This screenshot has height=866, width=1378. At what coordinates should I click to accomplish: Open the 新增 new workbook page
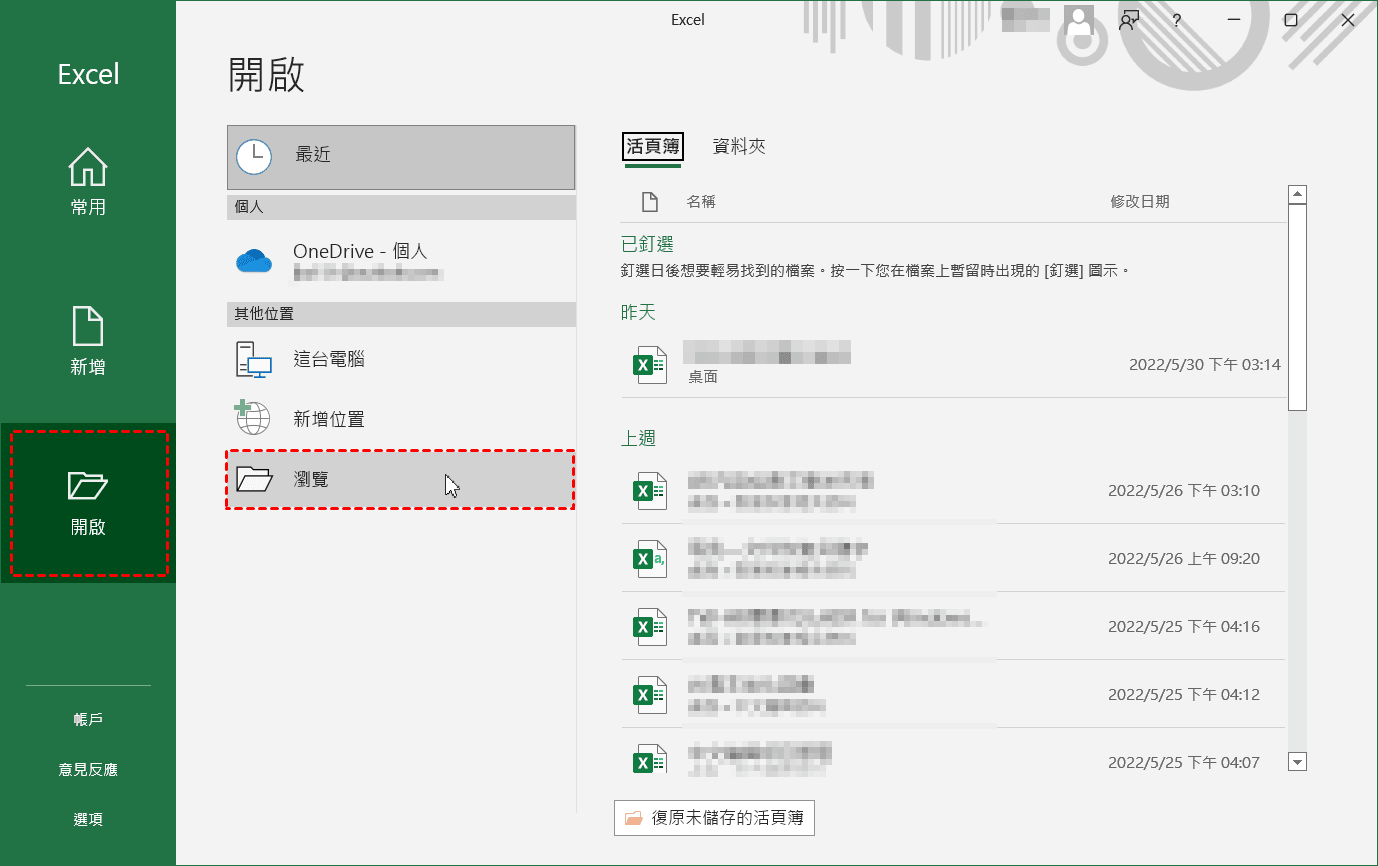pos(88,342)
